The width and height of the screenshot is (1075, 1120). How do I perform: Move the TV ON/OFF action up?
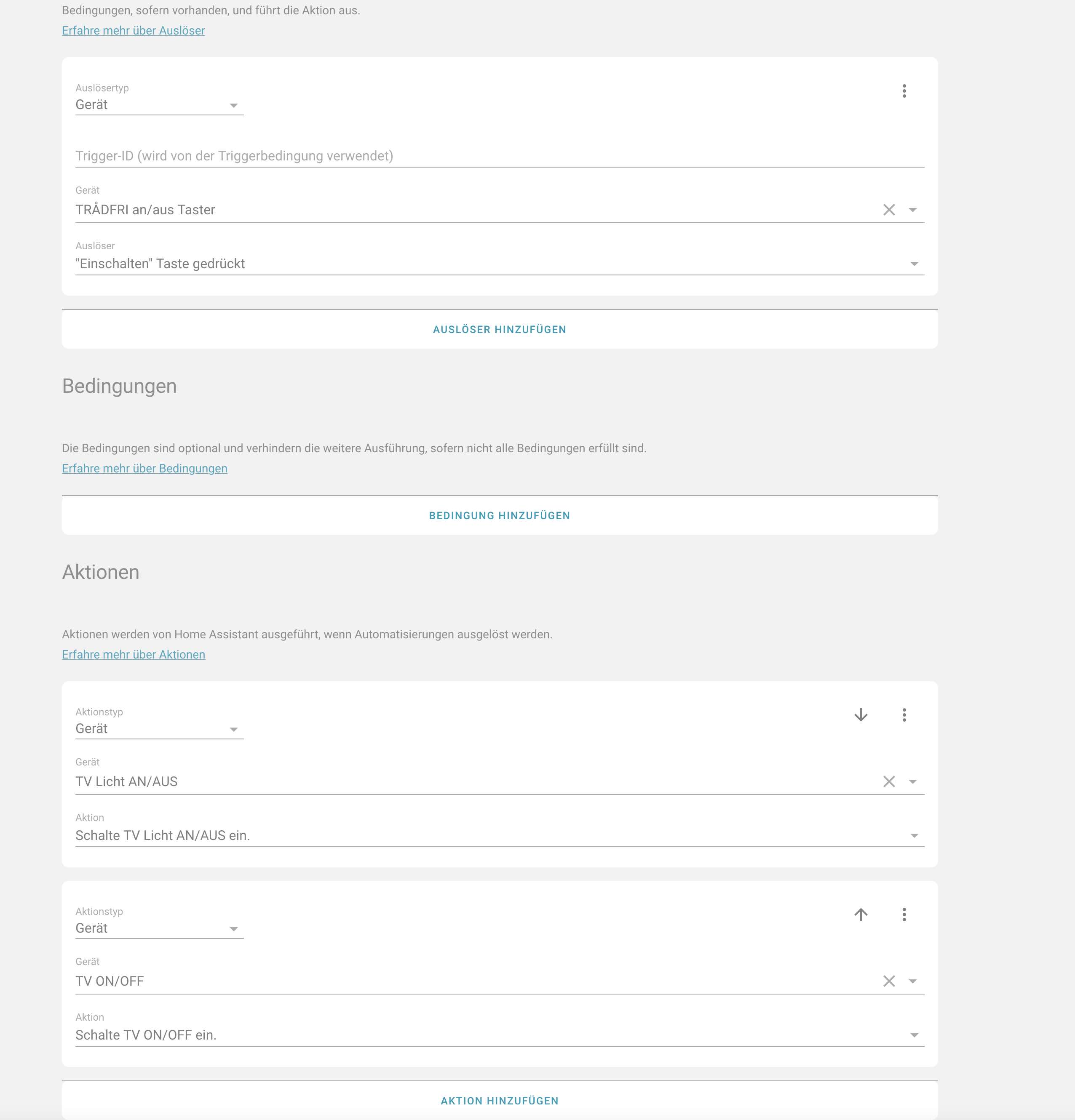(x=861, y=914)
